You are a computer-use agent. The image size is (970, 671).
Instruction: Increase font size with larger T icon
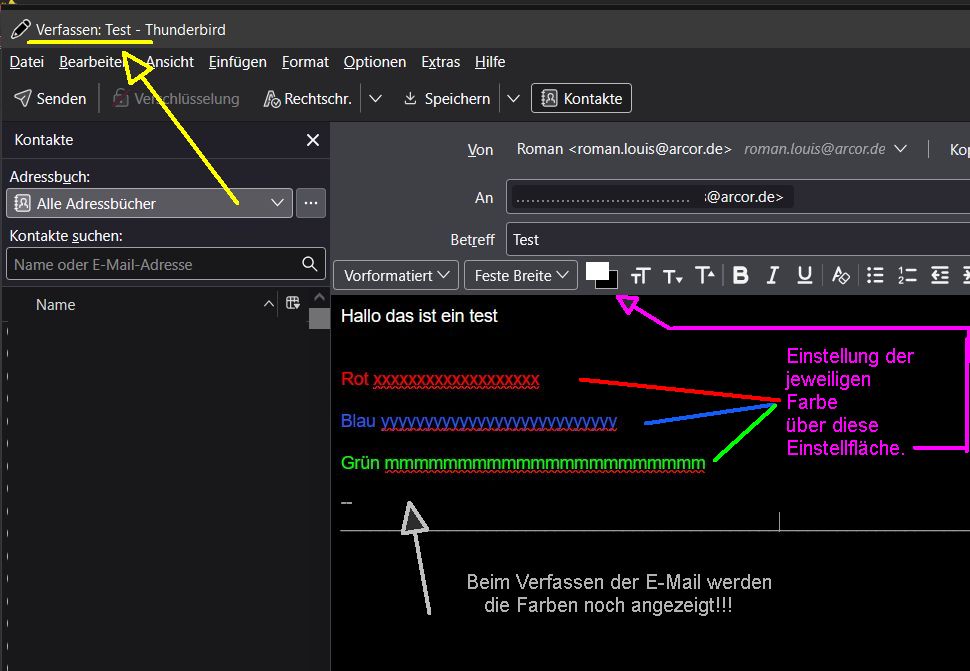(x=705, y=276)
